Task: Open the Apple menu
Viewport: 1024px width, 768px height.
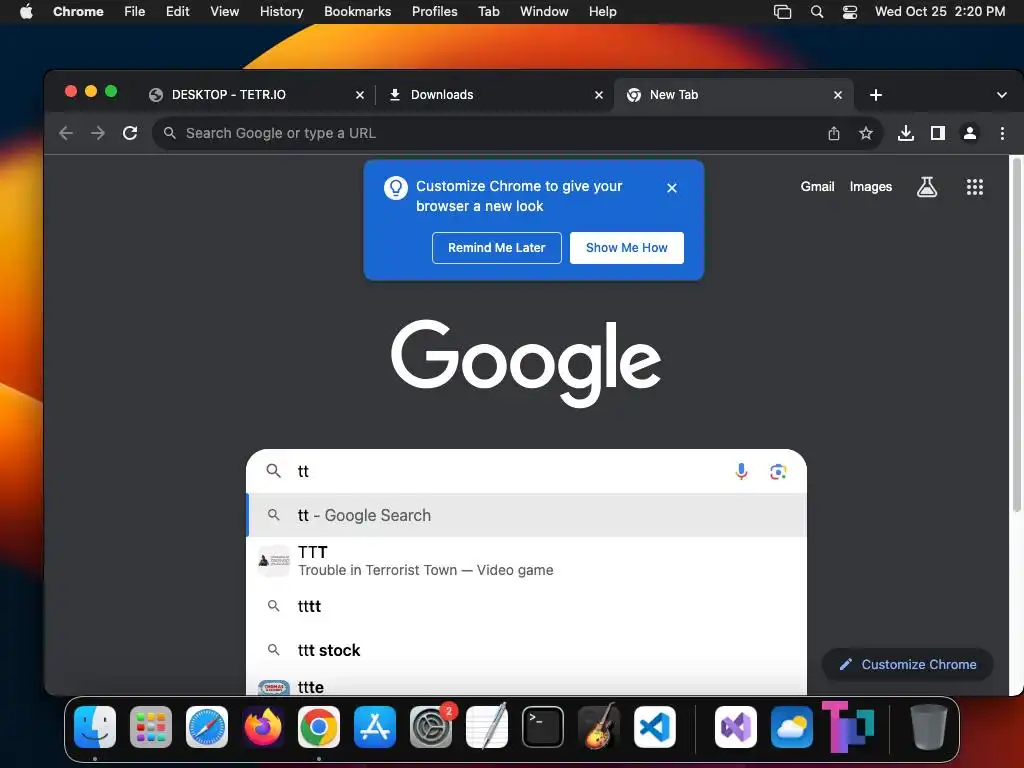Action: (26, 12)
